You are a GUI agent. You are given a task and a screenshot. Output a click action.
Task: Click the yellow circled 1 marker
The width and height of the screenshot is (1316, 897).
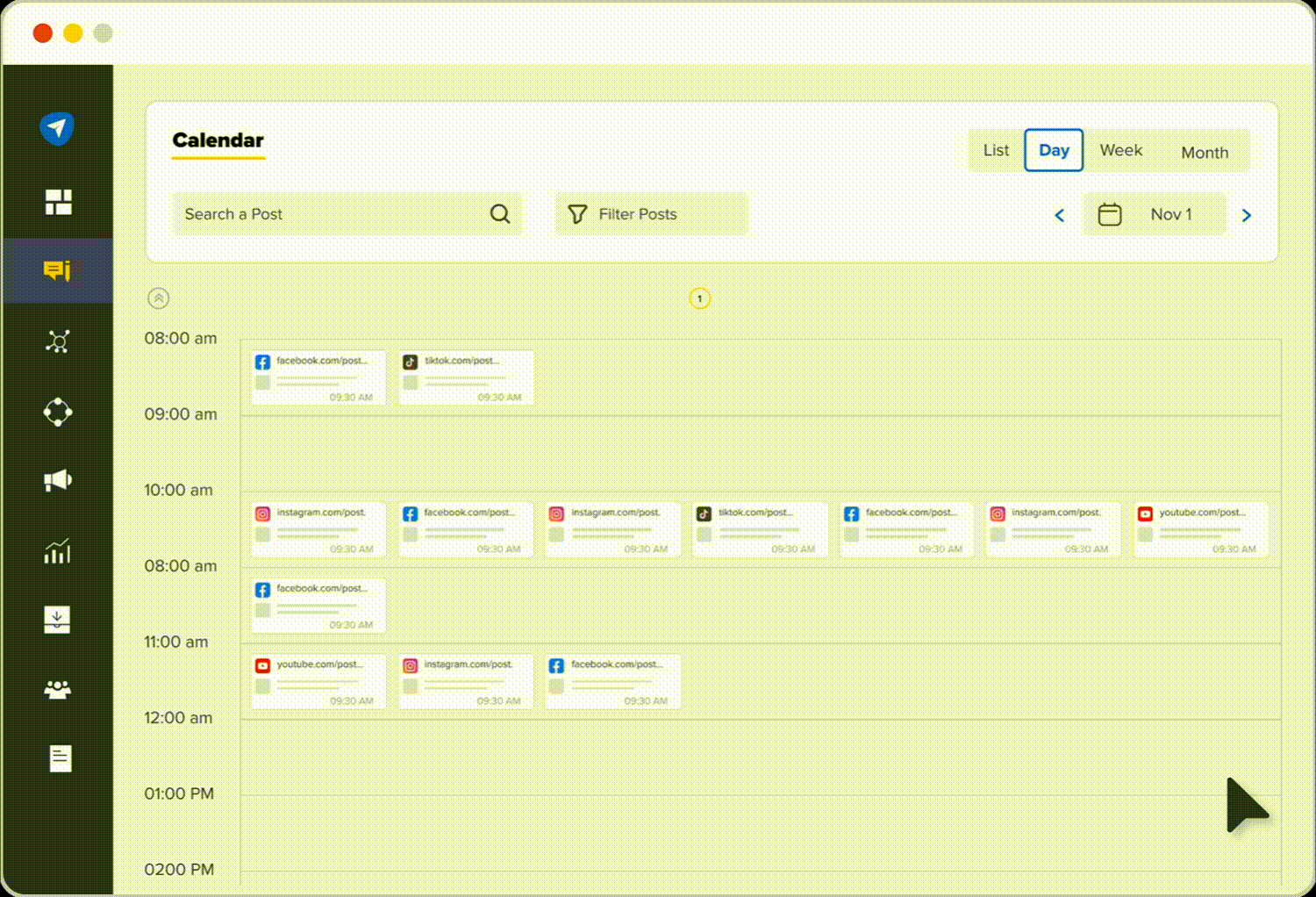pos(699,299)
